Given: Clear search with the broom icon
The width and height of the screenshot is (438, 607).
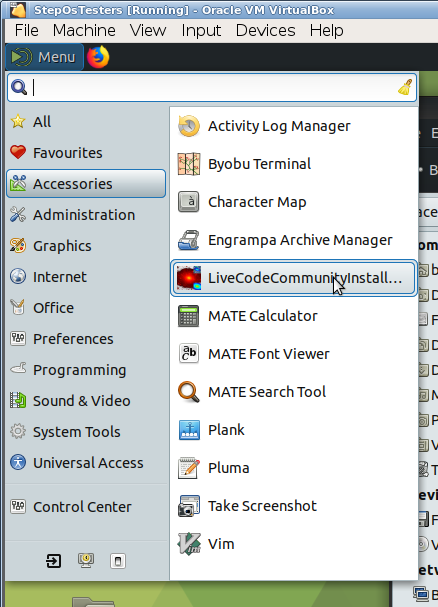Looking at the screenshot, I should pos(405,87).
